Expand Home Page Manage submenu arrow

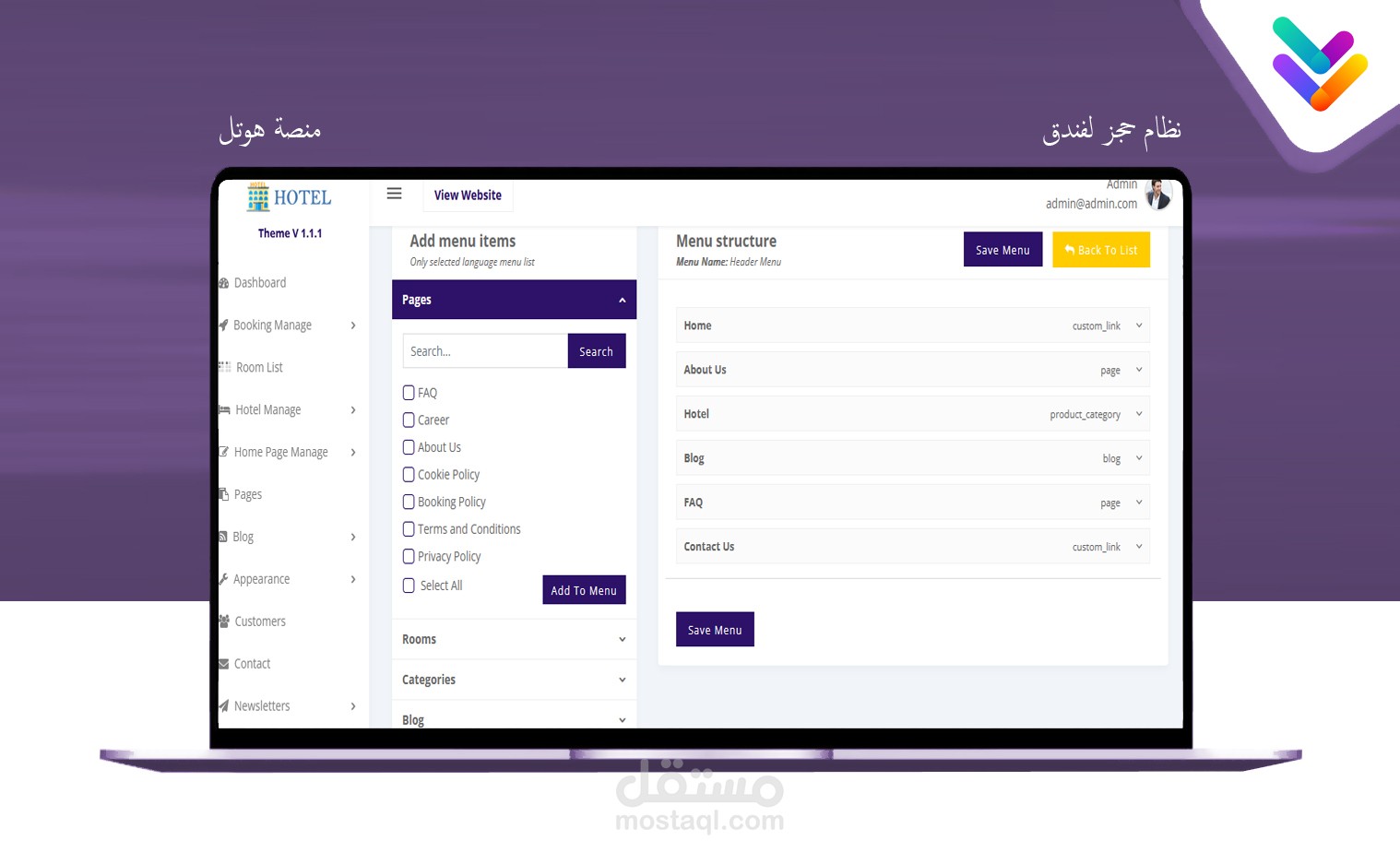coord(353,453)
